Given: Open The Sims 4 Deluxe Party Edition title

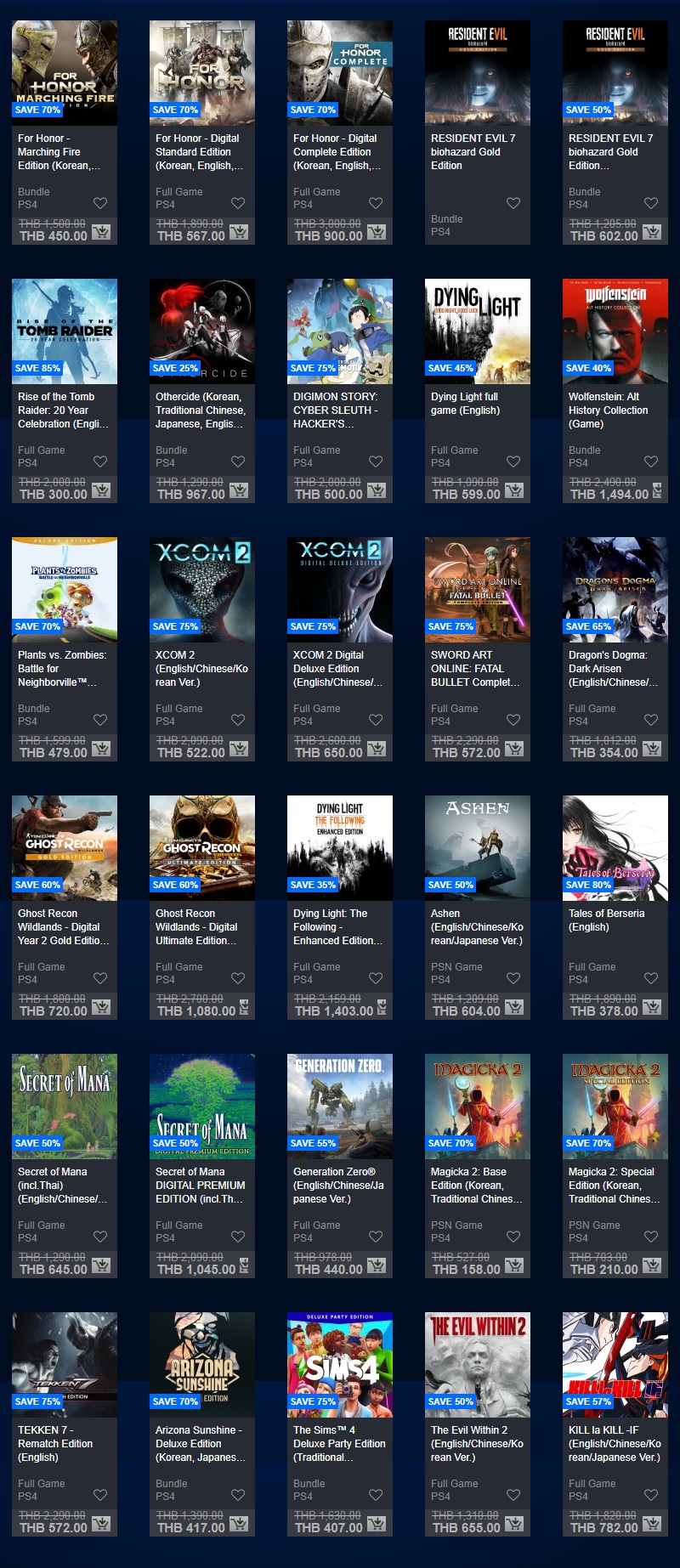Looking at the screenshot, I should coord(339,1444).
